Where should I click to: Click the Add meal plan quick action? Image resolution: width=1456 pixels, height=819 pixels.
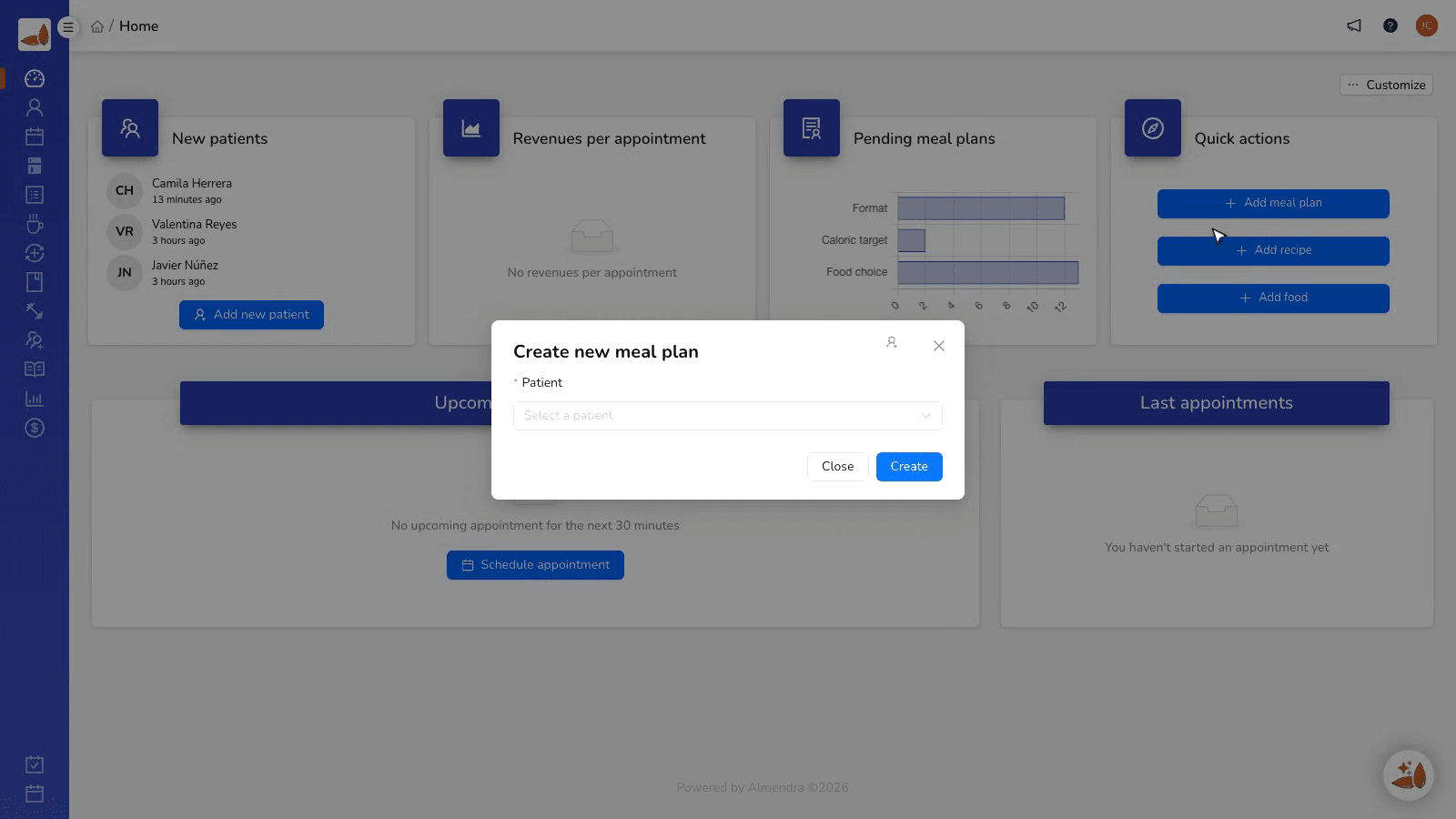point(1273,204)
